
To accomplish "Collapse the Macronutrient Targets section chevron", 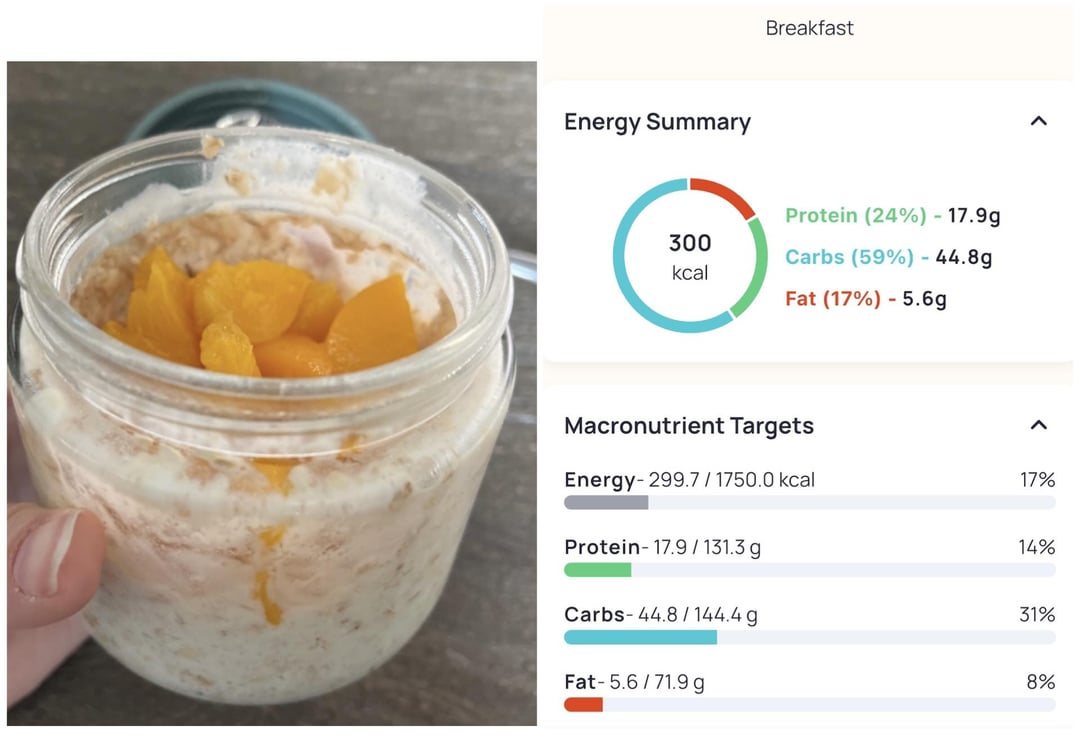I will (1039, 425).
